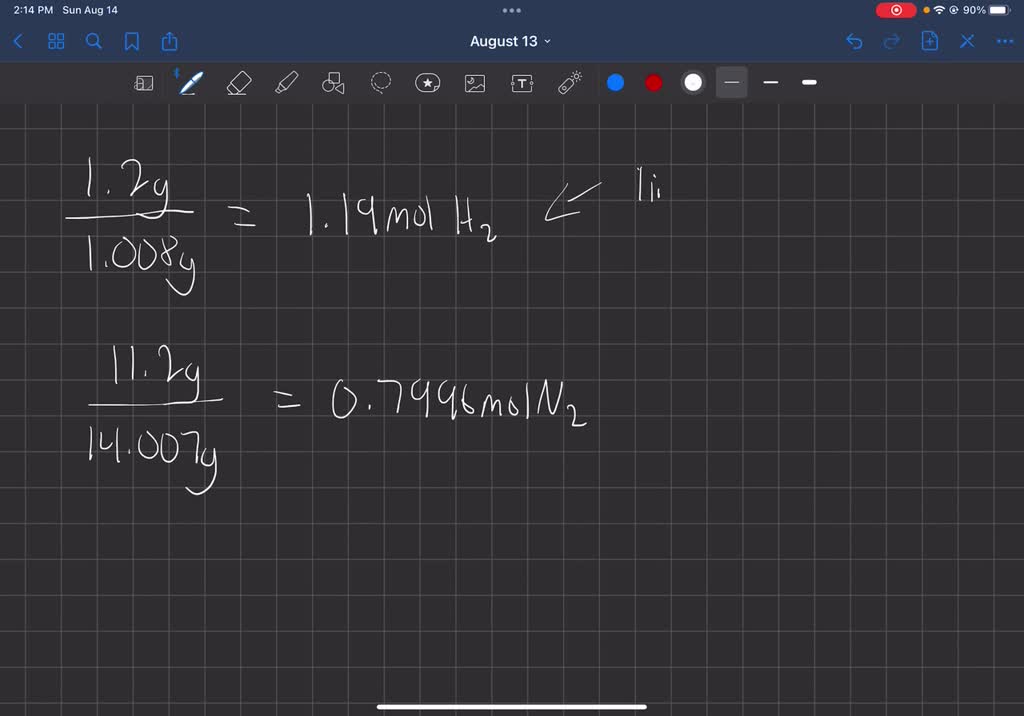The image size is (1024, 716).
Task: Open the shapes tool
Action: (x=333, y=83)
